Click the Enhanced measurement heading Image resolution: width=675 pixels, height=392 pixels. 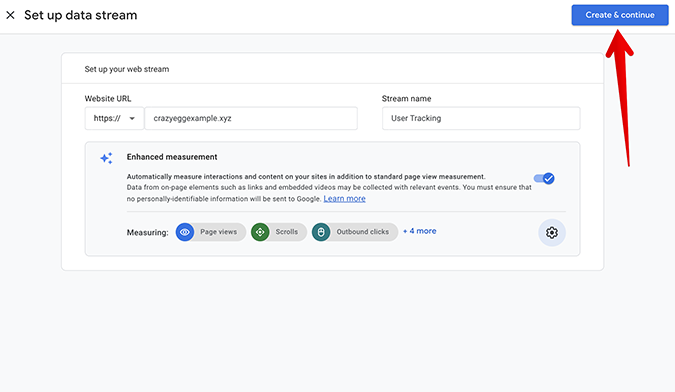pos(172,157)
